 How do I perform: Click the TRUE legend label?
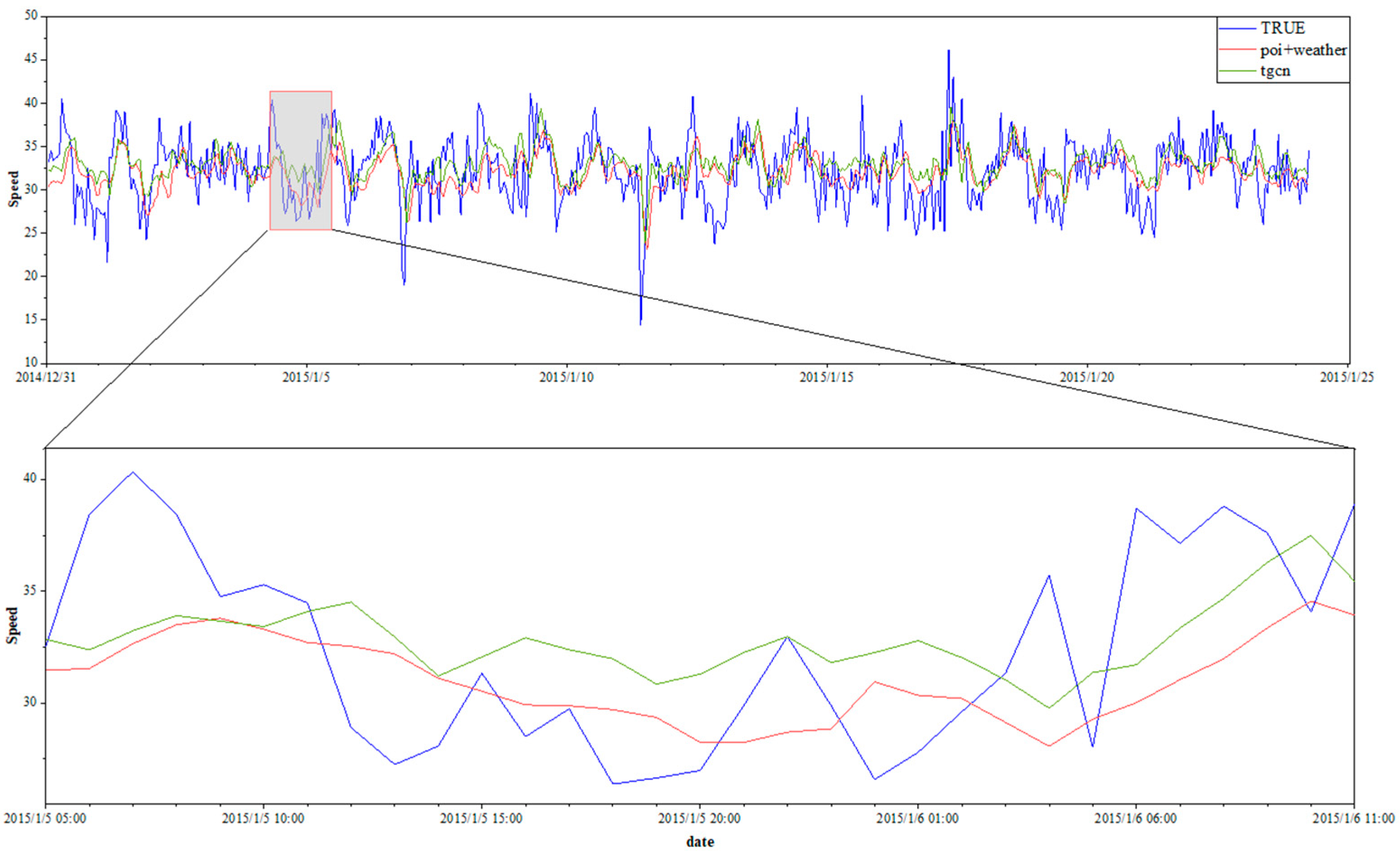tap(1283, 28)
